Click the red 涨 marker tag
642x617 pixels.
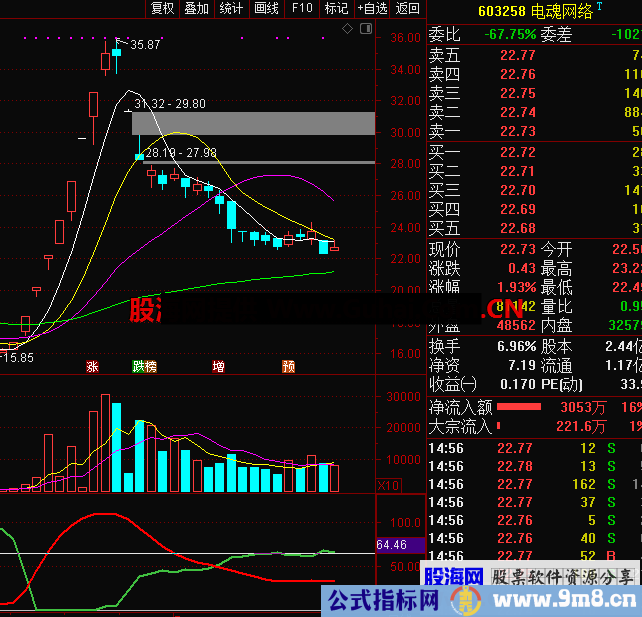tap(93, 366)
